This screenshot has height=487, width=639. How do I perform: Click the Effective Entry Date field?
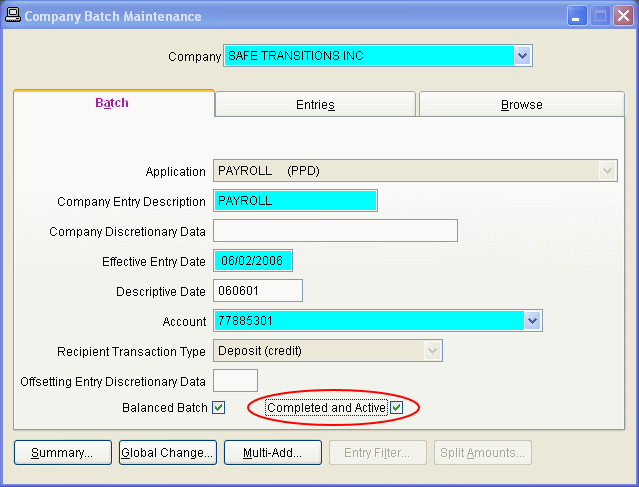point(253,261)
